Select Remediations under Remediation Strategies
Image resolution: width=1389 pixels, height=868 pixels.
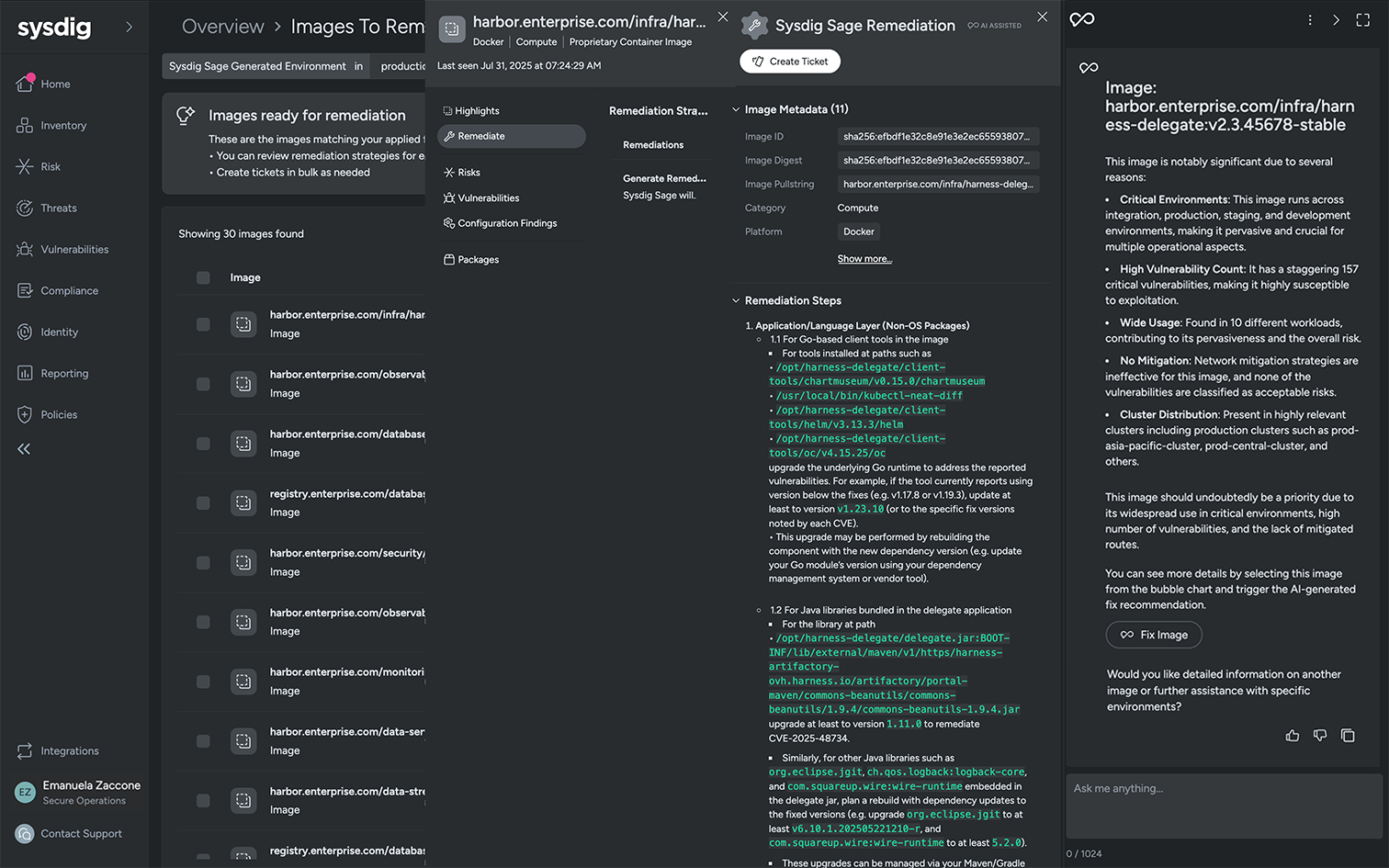pyautogui.click(x=653, y=145)
